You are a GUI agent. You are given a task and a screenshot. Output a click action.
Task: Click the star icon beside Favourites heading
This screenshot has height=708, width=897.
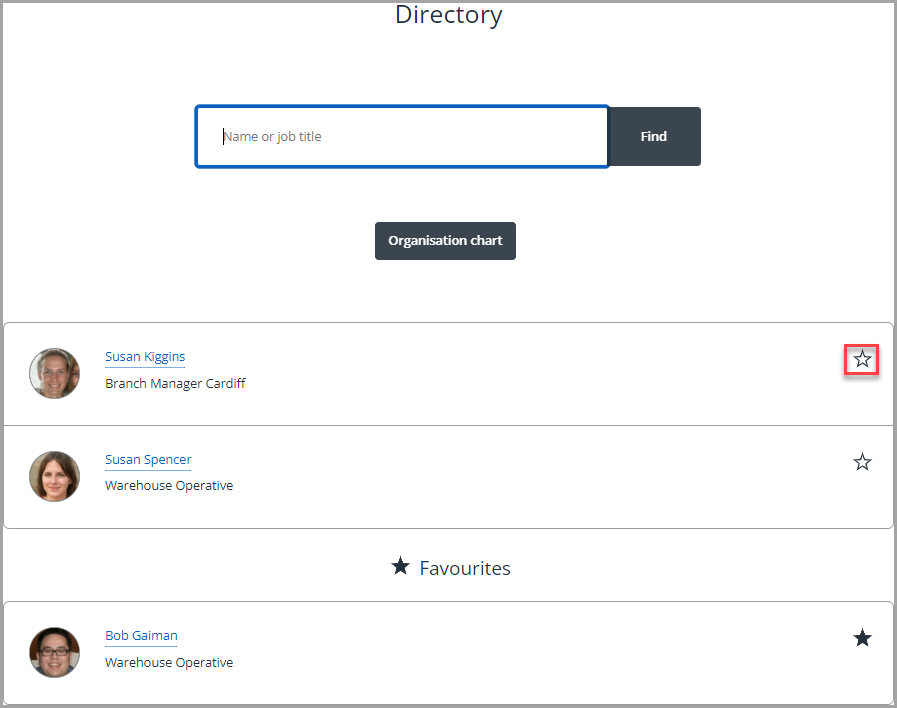coord(400,566)
